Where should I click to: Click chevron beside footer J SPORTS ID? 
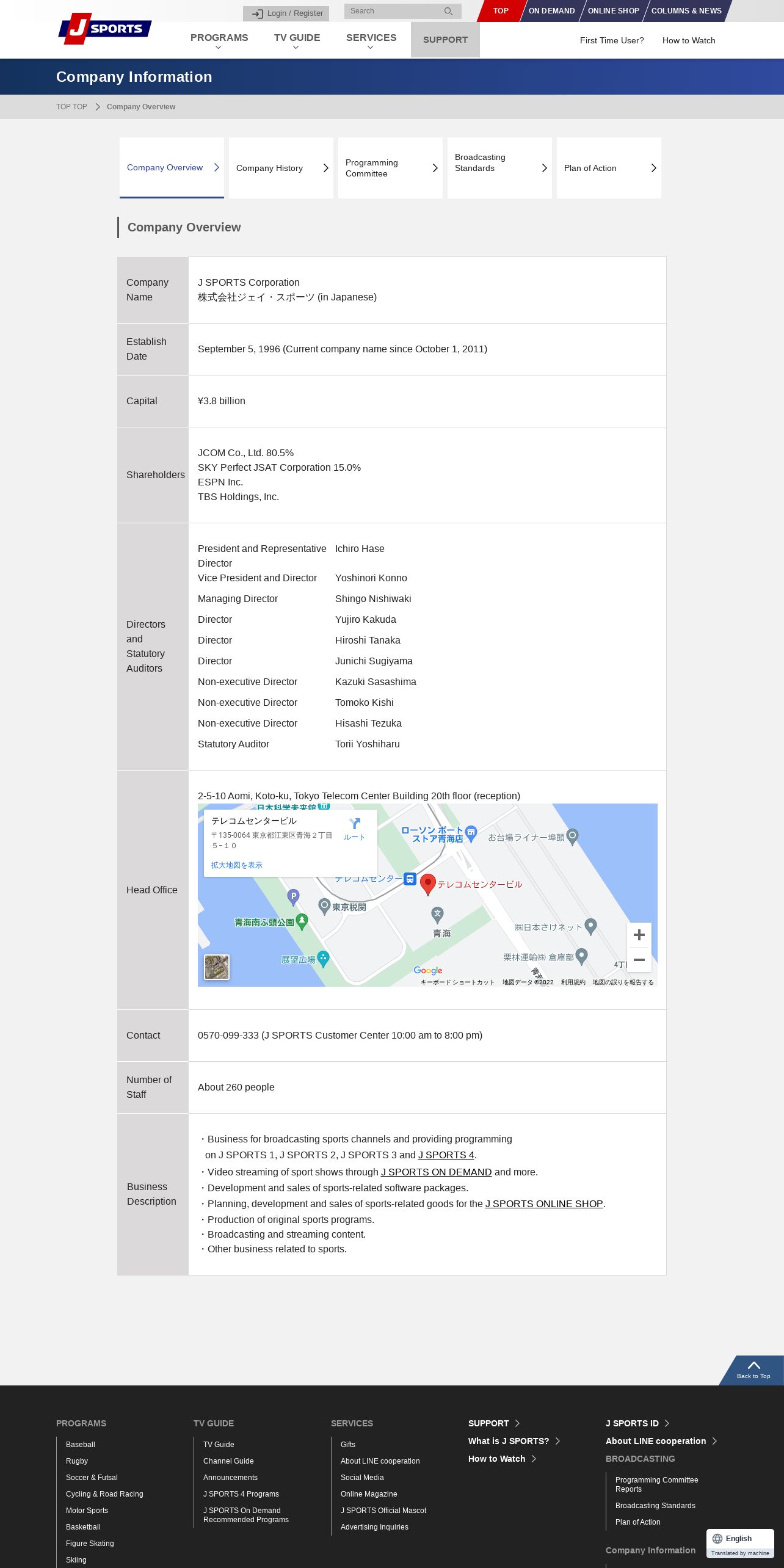(x=667, y=1423)
